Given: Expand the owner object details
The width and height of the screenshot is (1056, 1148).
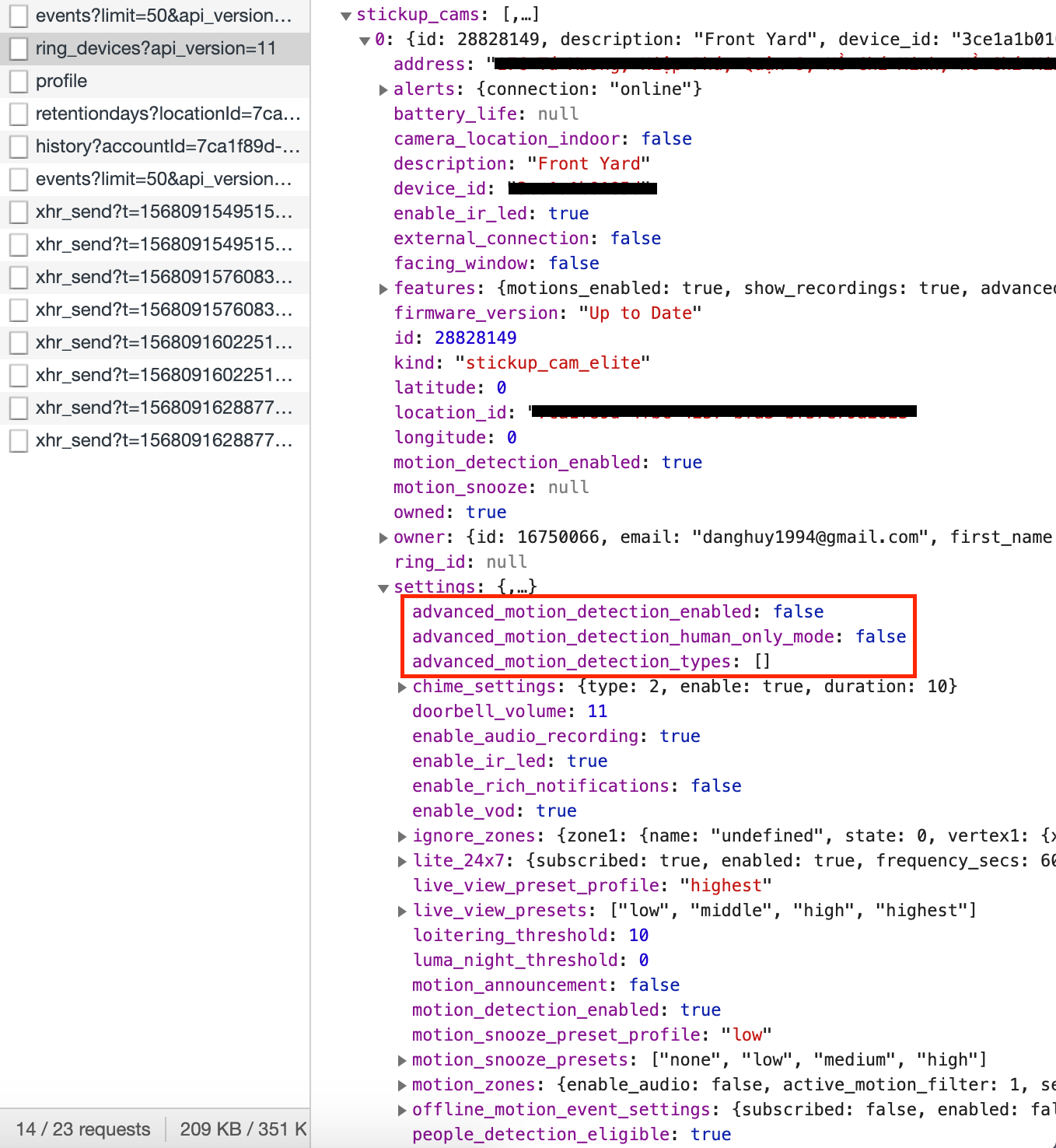Looking at the screenshot, I should pyautogui.click(x=383, y=538).
